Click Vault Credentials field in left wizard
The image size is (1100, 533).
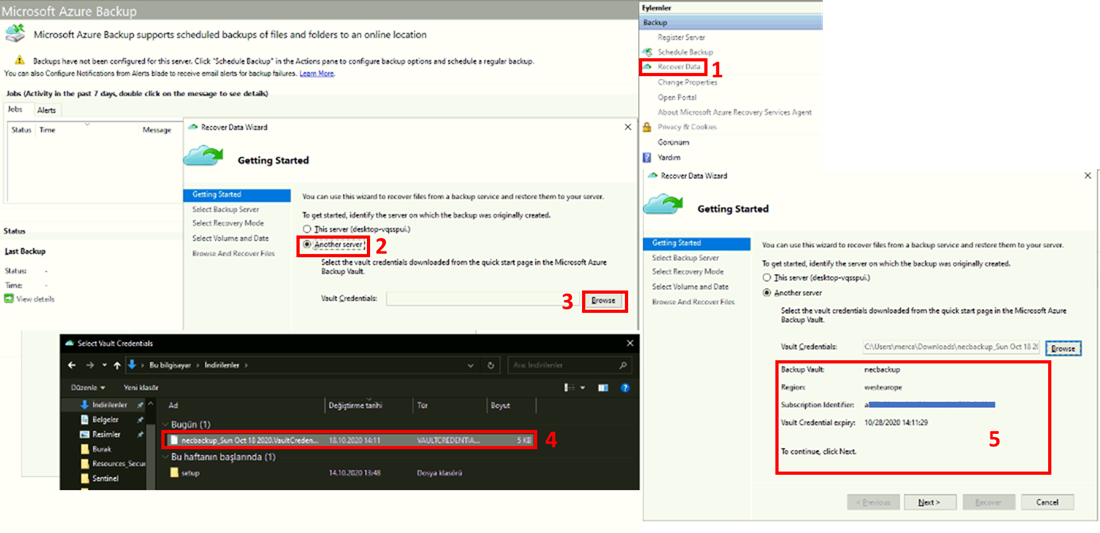[x=483, y=299]
